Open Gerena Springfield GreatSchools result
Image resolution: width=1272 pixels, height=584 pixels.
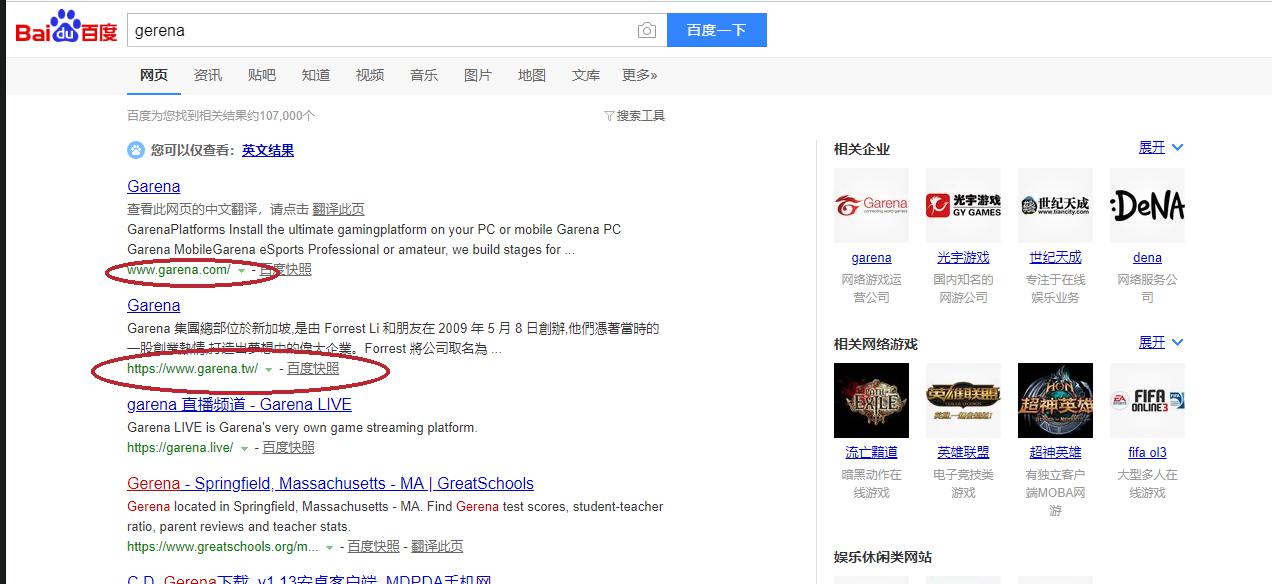(330, 483)
